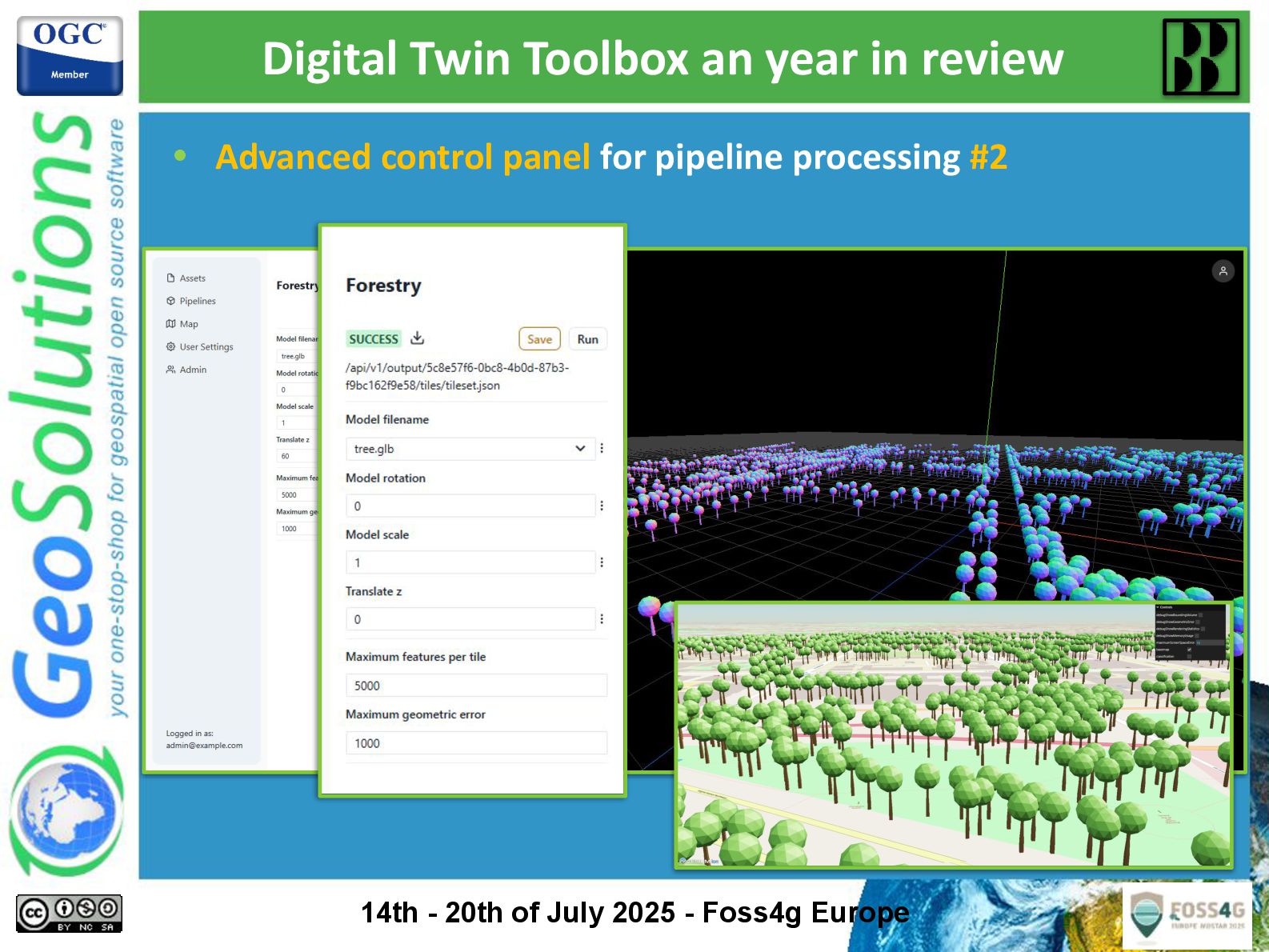The height and width of the screenshot is (952, 1269).
Task: Click the black B logo in title bar
Action: (x=1200, y=58)
